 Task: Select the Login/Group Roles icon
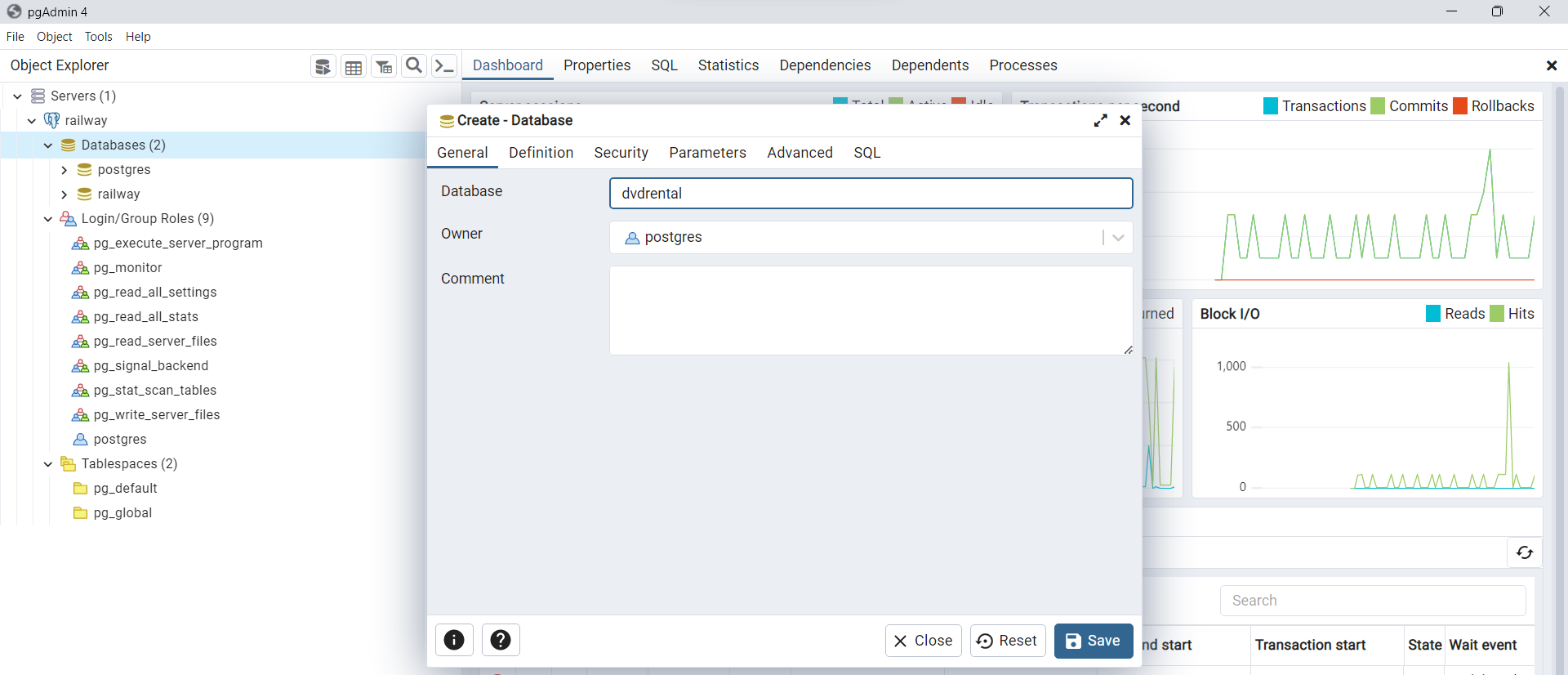(69, 218)
